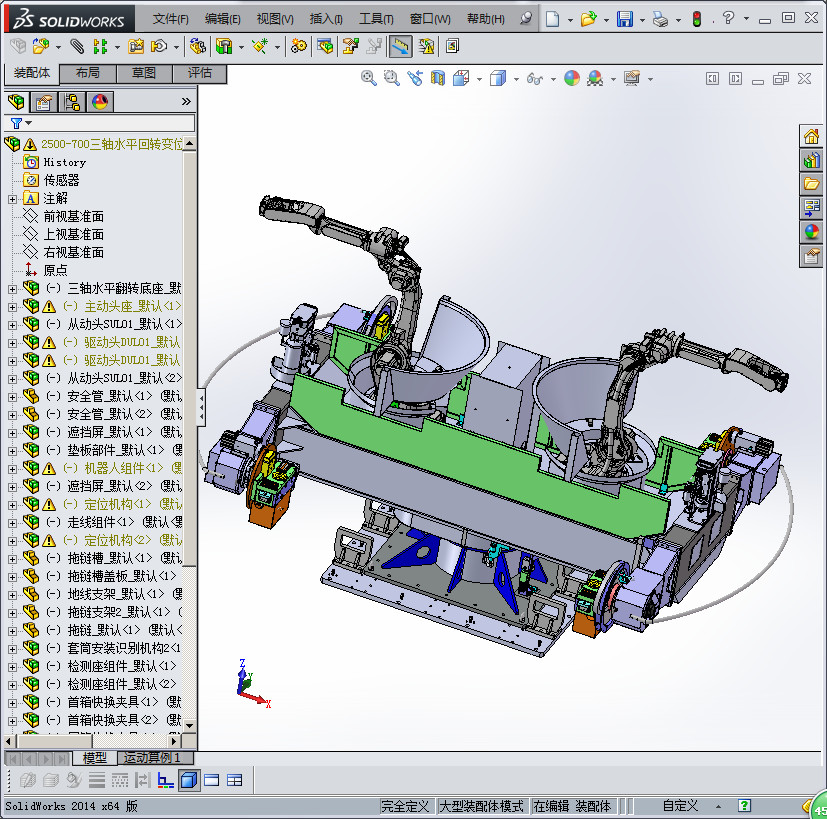Click the Section View icon
This screenshot has height=819, width=827.
coord(437,78)
